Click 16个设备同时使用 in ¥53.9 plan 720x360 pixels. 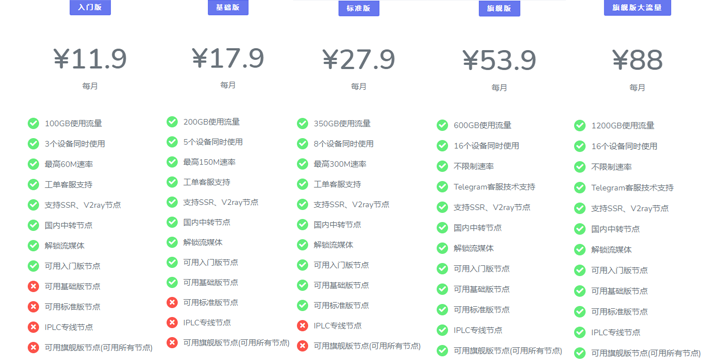pyautogui.click(x=486, y=146)
